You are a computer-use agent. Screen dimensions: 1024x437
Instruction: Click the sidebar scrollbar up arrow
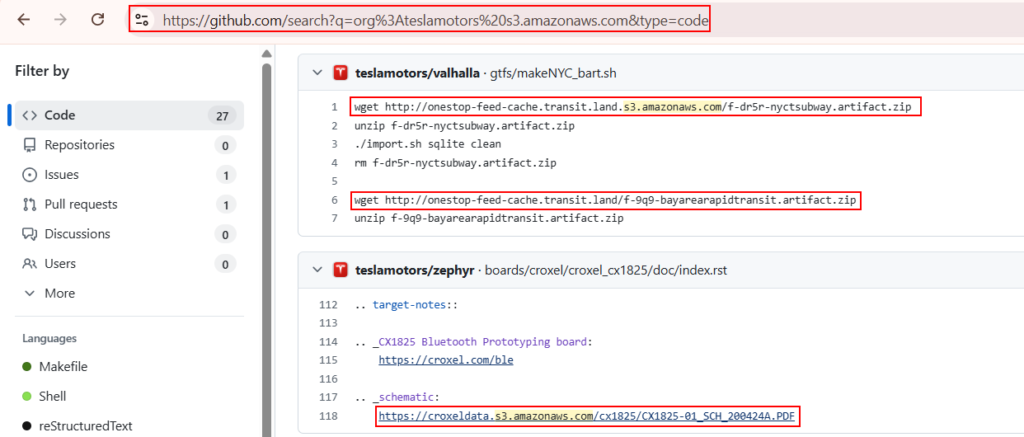(266, 54)
